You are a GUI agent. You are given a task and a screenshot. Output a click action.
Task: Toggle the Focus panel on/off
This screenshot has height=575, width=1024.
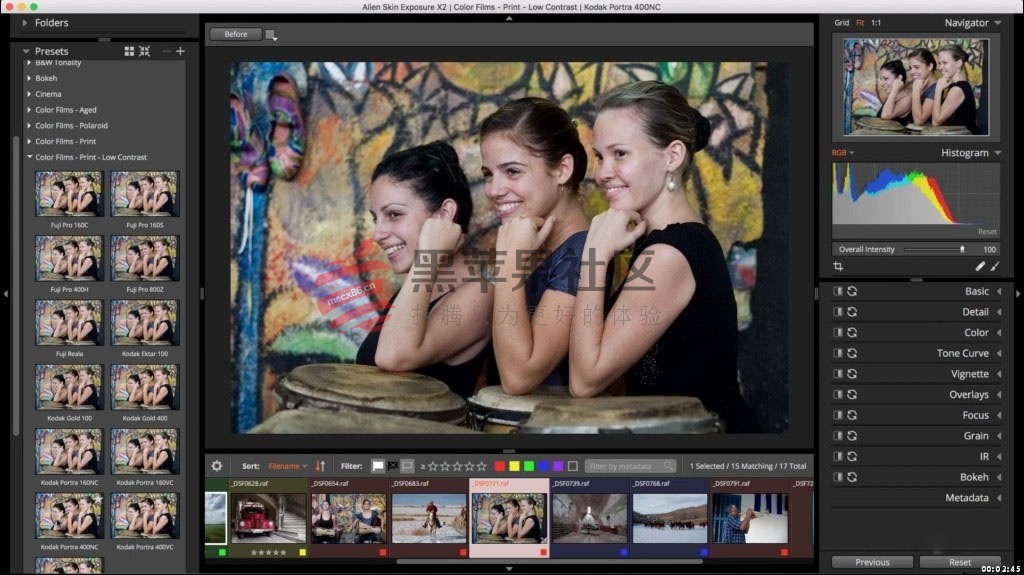point(838,415)
